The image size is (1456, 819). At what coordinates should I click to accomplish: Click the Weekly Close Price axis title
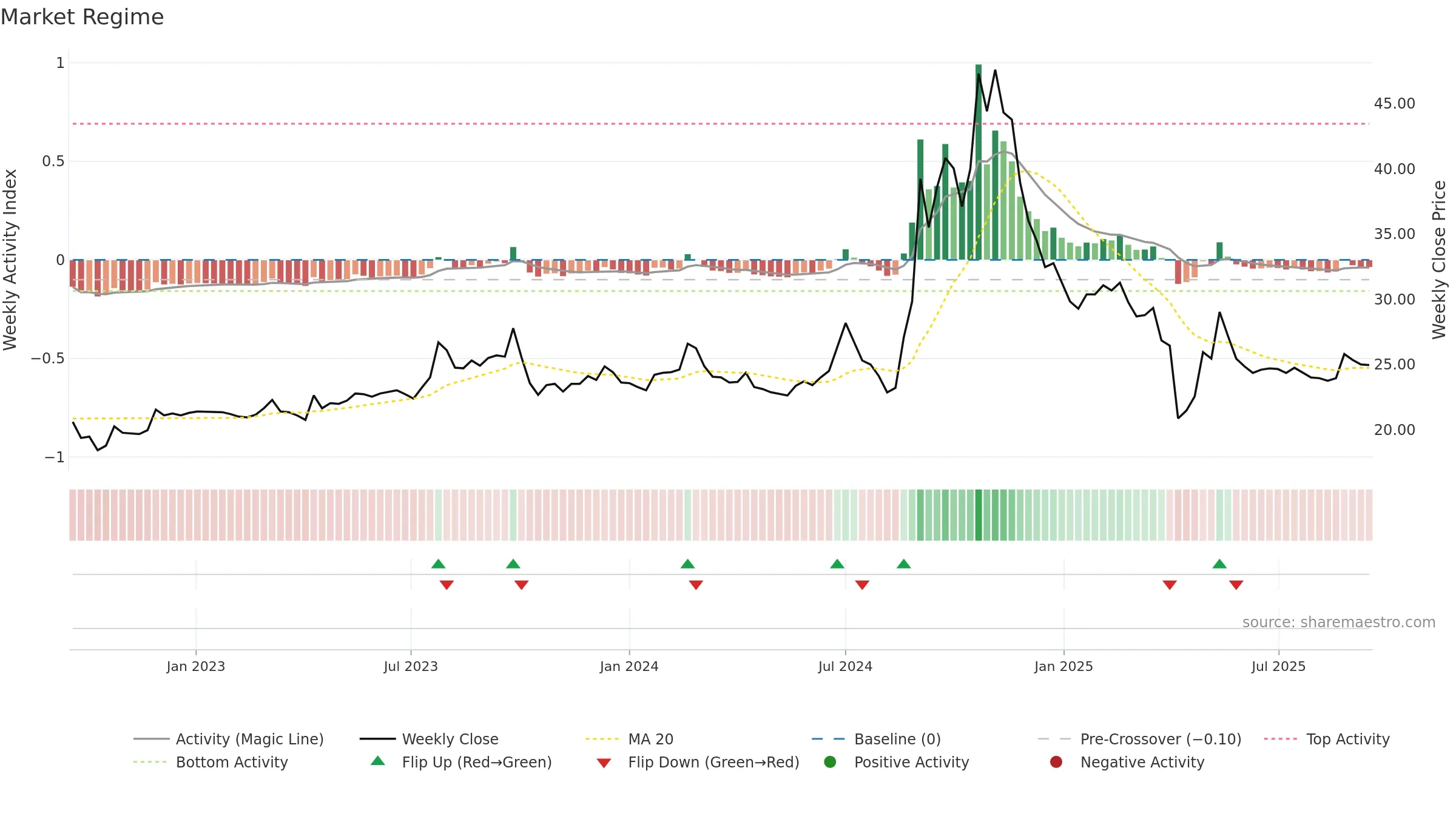(1438, 260)
